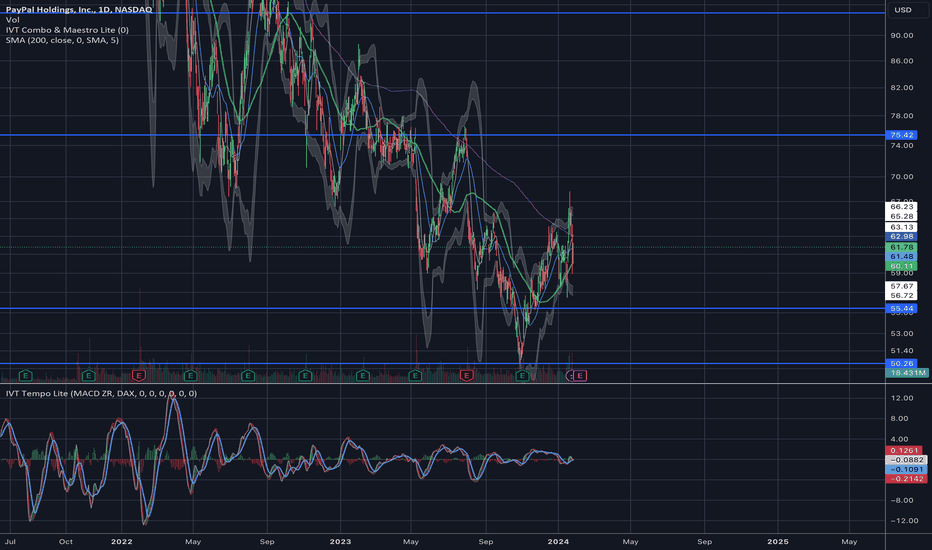Click the 50.26 blue price label

901,363
